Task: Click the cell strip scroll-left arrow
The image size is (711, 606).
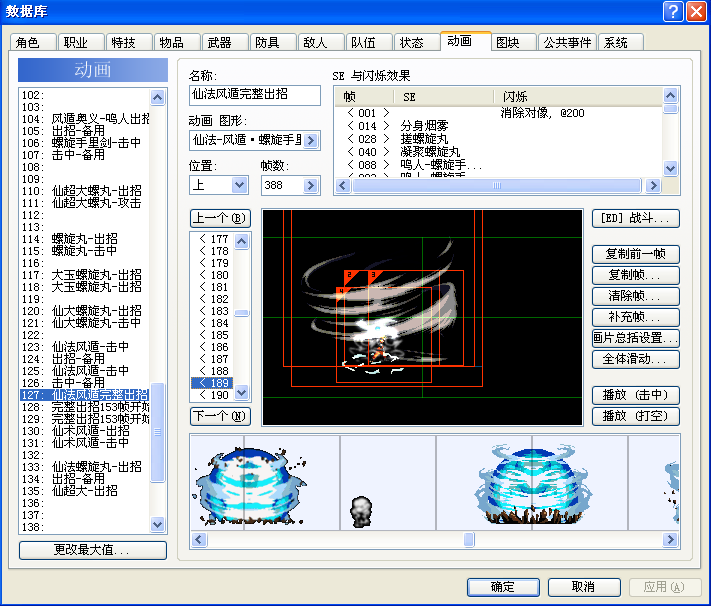Action: tap(199, 539)
